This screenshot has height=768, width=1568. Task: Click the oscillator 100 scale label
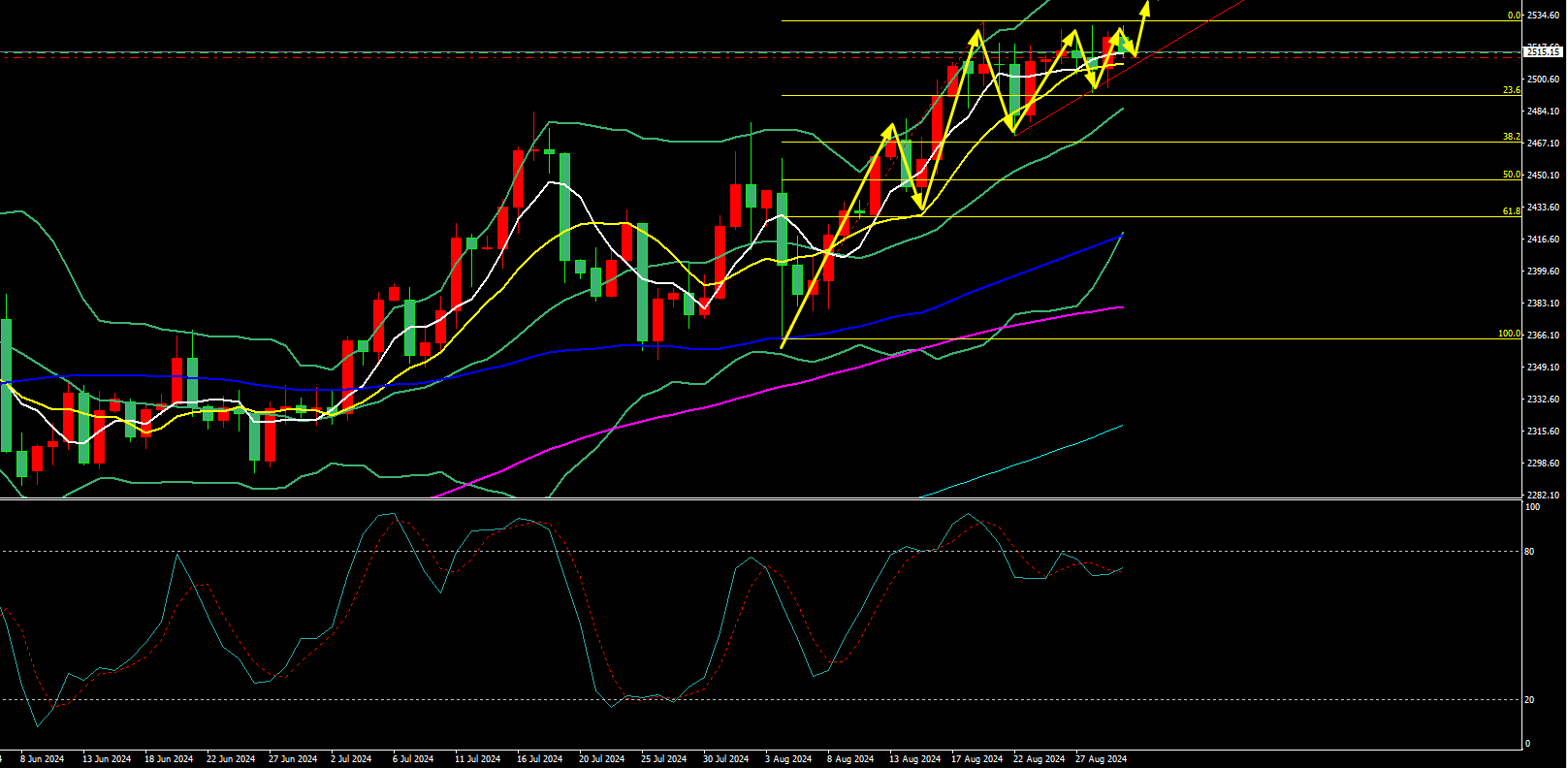tap(1532, 507)
